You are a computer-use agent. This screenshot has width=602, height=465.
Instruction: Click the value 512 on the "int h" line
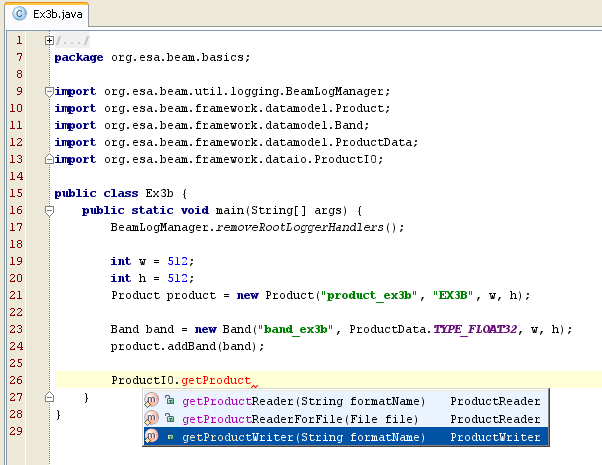tap(177, 278)
